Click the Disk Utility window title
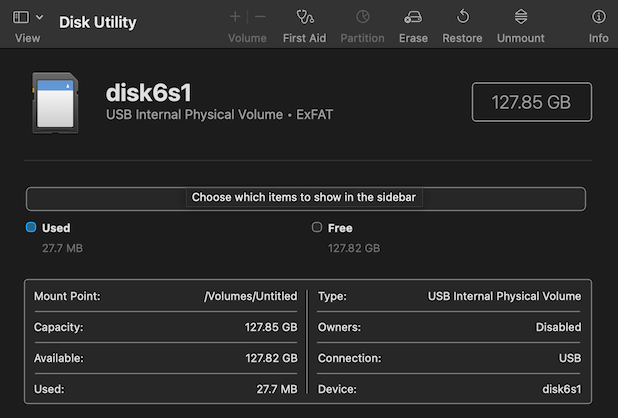The width and height of the screenshot is (618, 418). pos(98,22)
